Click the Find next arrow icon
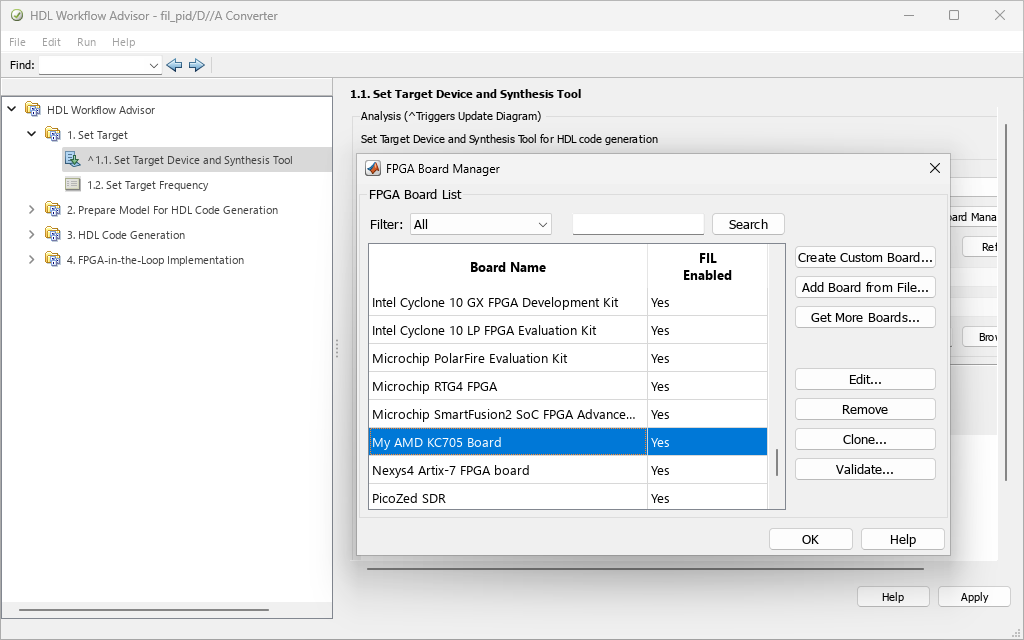Viewport: 1024px width, 640px height. tap(196, 65)
